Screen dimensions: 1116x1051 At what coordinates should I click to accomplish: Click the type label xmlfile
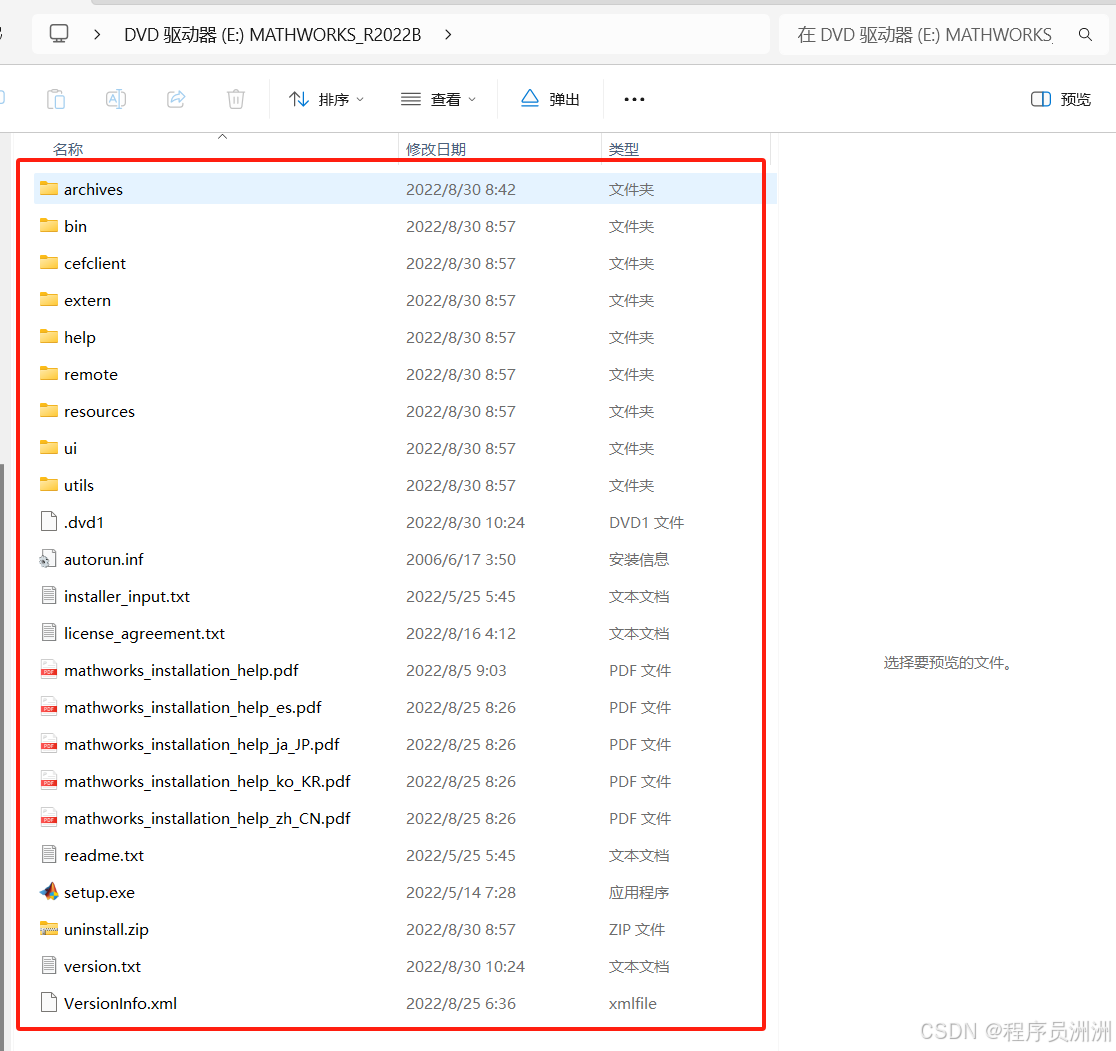(633, 1003)
